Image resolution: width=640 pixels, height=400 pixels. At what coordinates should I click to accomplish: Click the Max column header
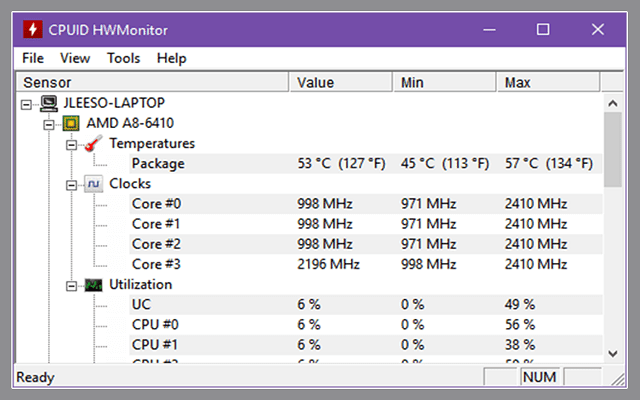[x=548, y=82]
